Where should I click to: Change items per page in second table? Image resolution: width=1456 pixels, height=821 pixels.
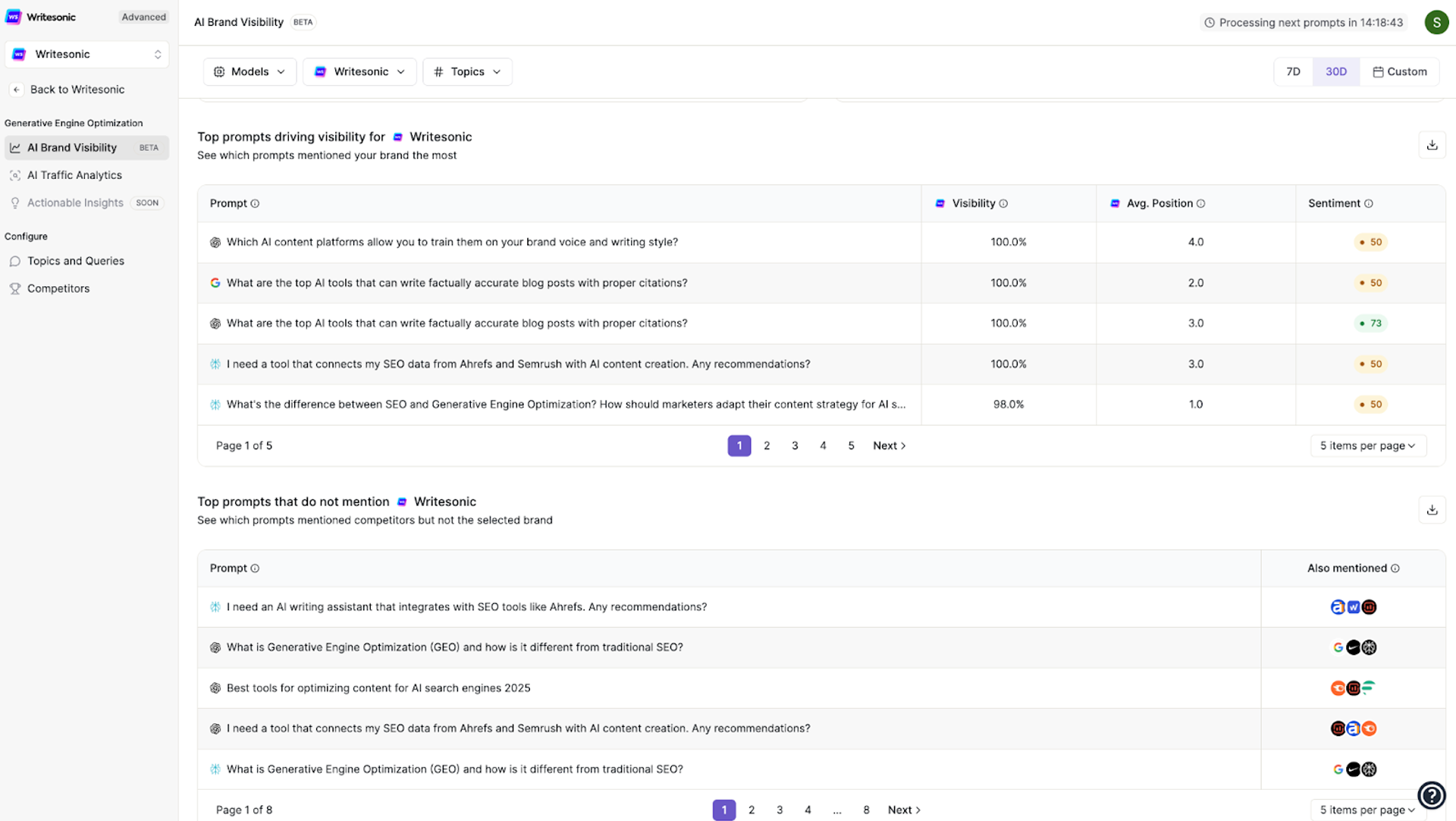pyautogui.click(x=1368, y=810)
